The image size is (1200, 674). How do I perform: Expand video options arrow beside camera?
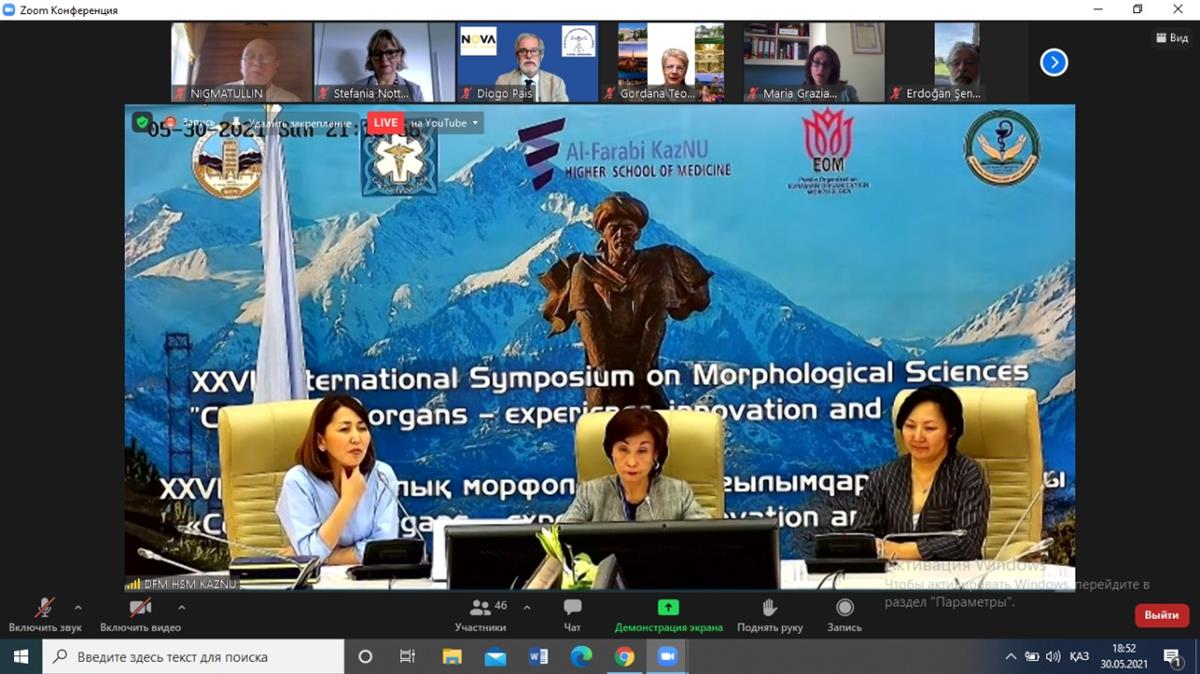click(x=181, y=607)
